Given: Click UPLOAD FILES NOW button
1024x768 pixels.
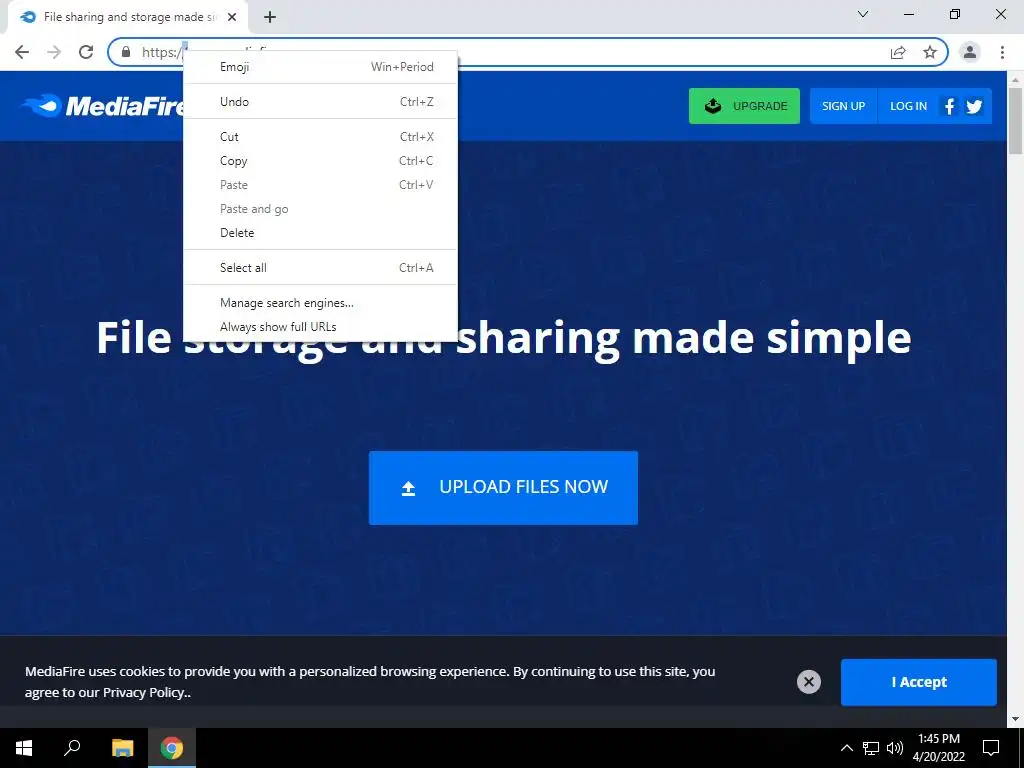Looking at the screenshot, I should (x=503, y=488).
